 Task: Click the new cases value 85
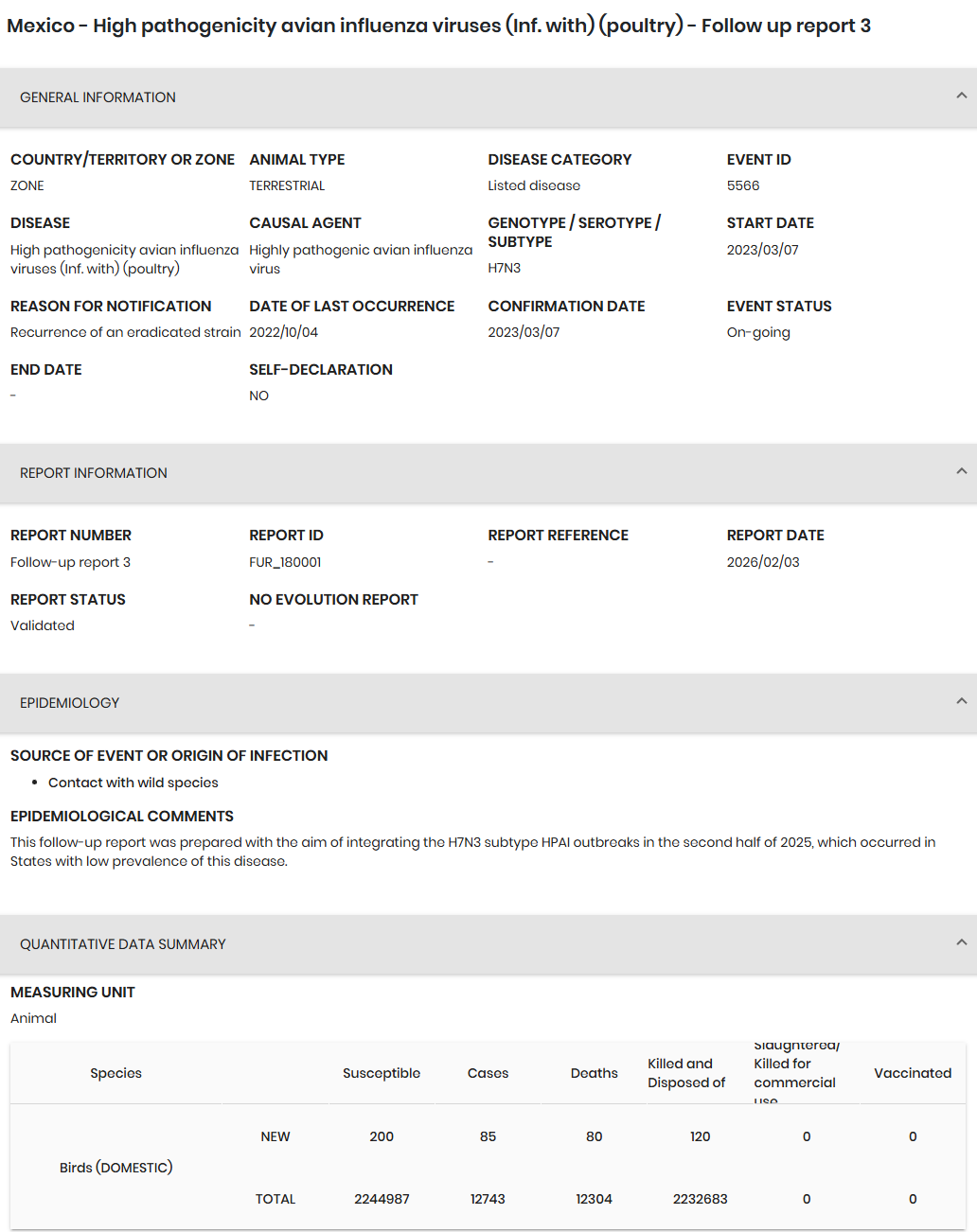488,1136
